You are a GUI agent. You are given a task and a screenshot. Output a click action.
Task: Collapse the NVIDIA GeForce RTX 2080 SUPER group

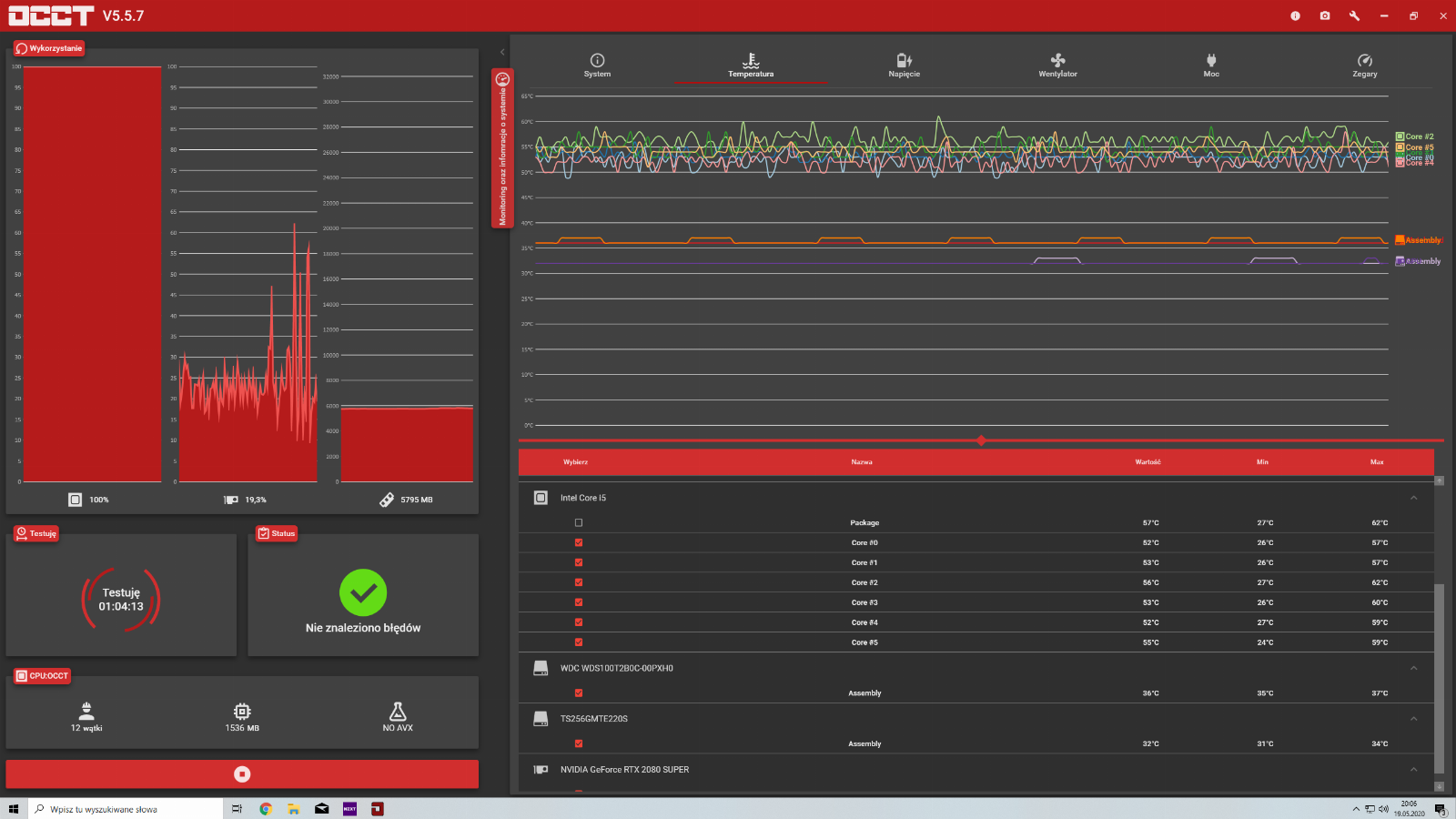pos(1413,770)
